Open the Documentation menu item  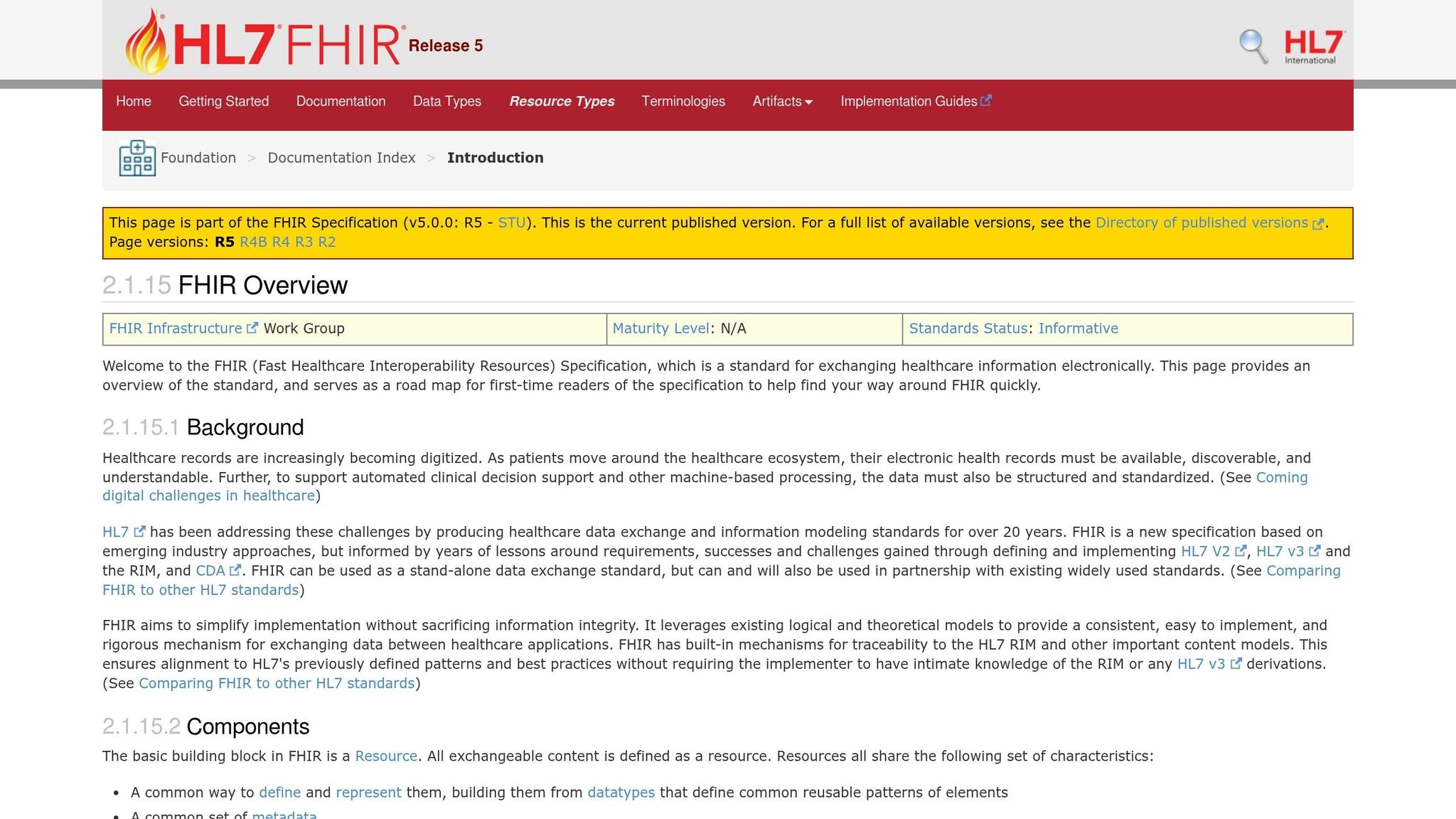point(341,102)
